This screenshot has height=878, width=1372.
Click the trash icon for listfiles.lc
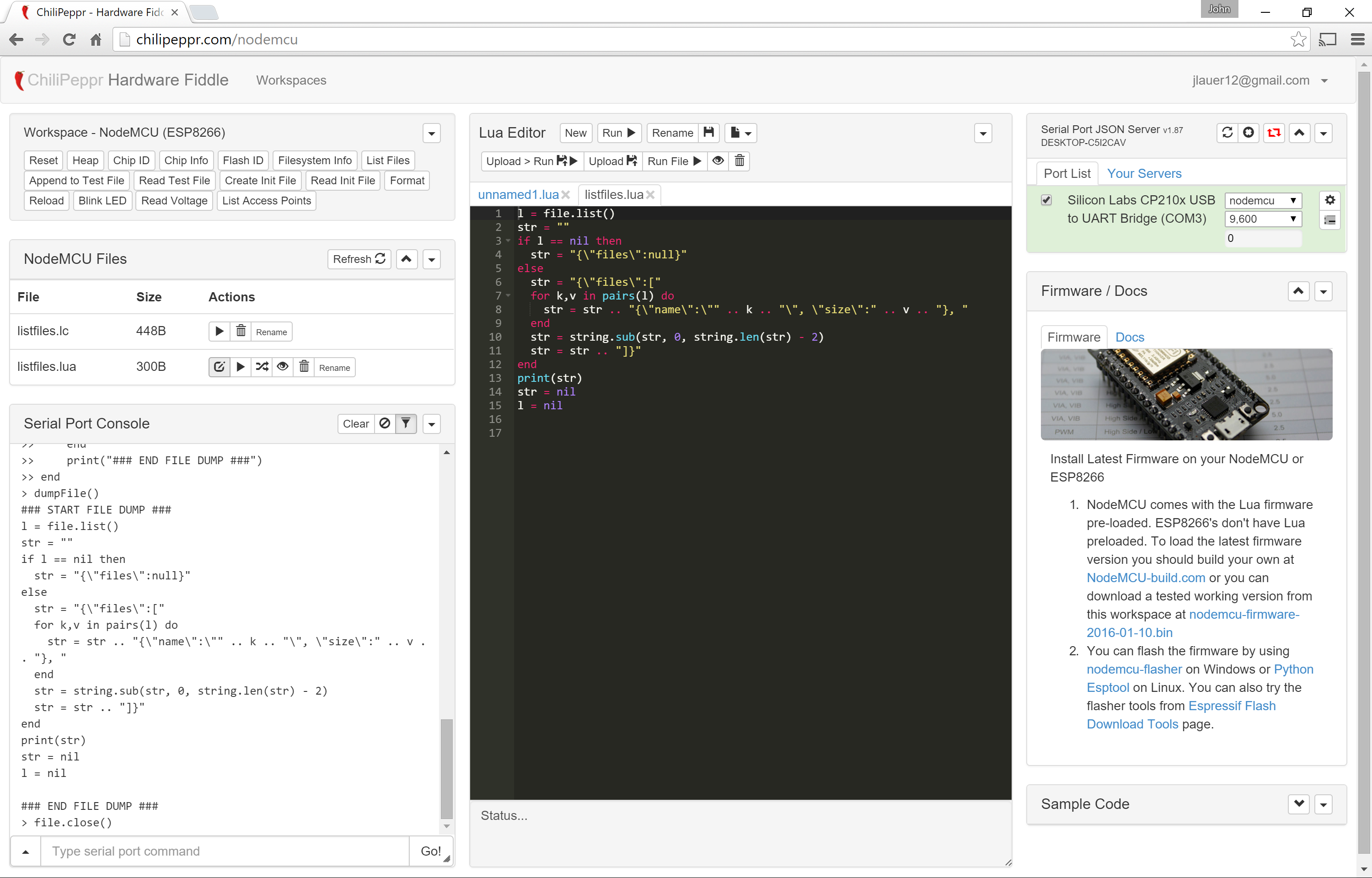pyautogui.click(x=241, y=331)
